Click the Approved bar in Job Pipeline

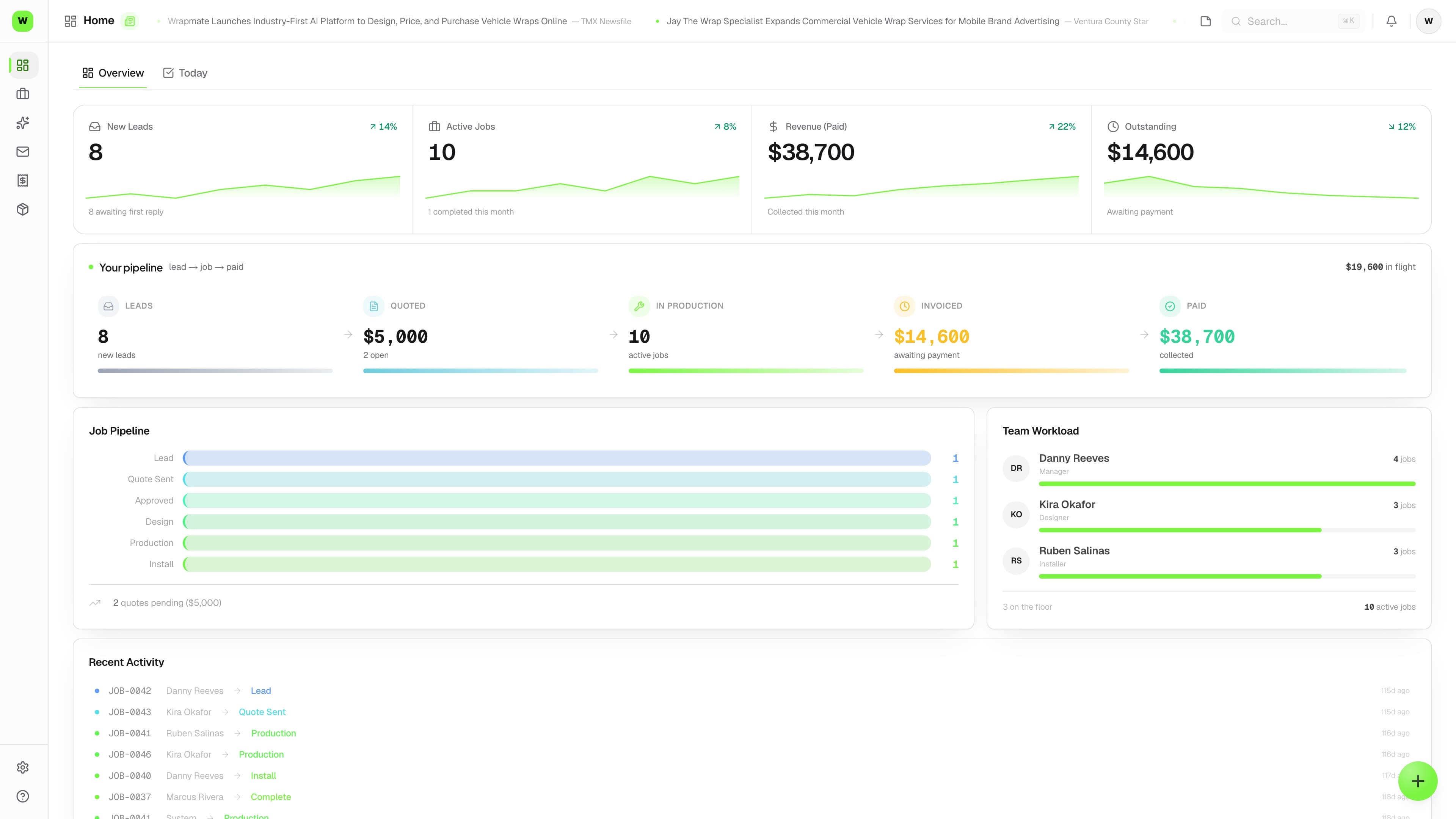point(557,500)
